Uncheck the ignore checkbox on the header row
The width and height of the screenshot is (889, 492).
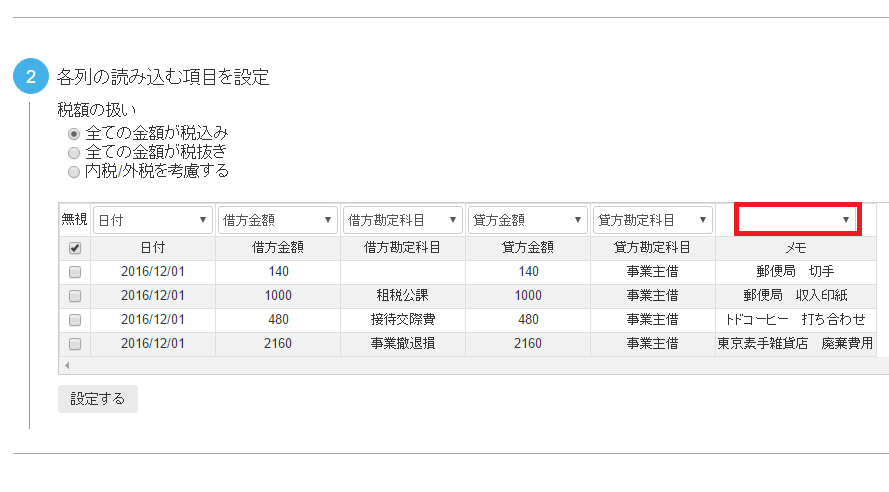coord(75,248)
